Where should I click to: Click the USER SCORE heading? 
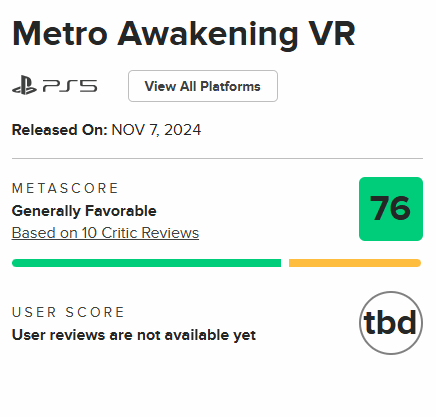click(68, 312)
